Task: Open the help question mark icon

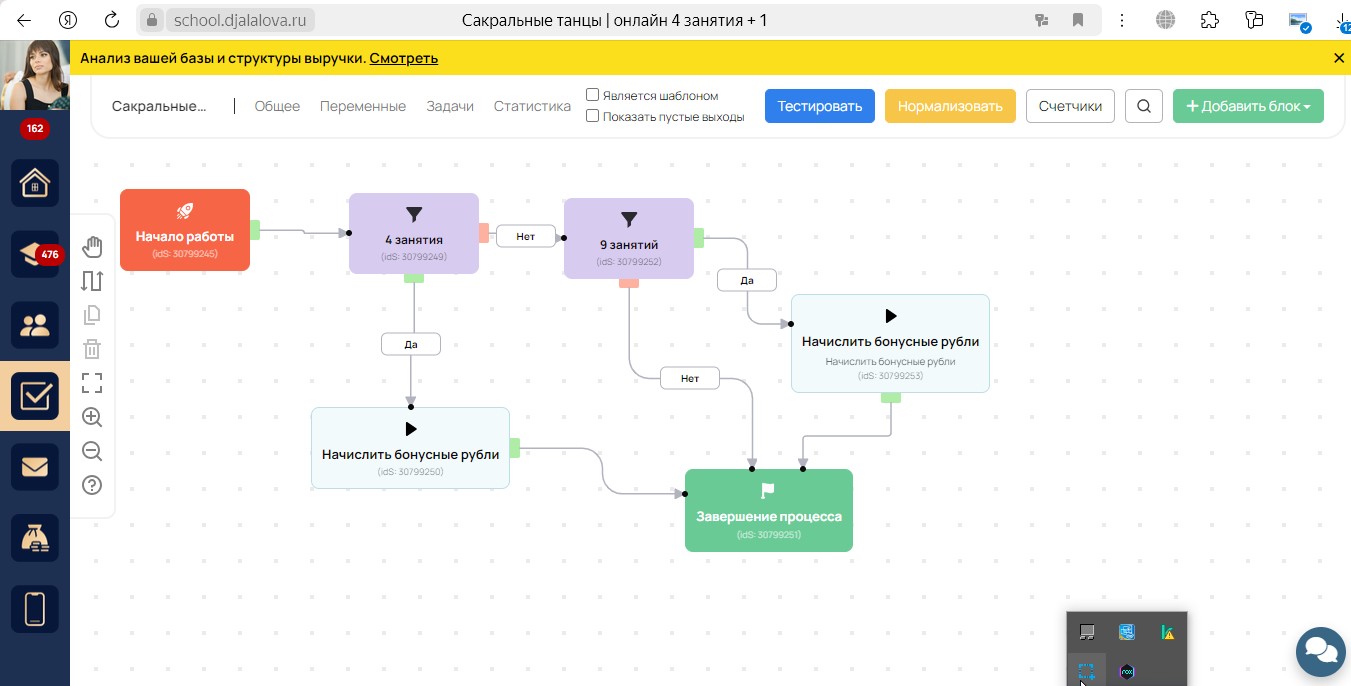Action: [x=92, y=486]
